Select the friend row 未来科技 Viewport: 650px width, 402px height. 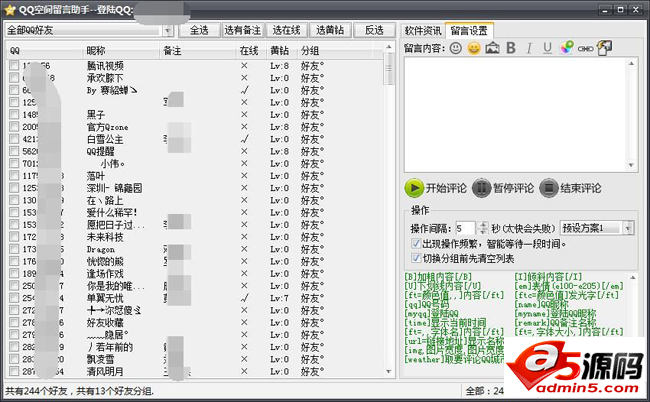[195, 237]
